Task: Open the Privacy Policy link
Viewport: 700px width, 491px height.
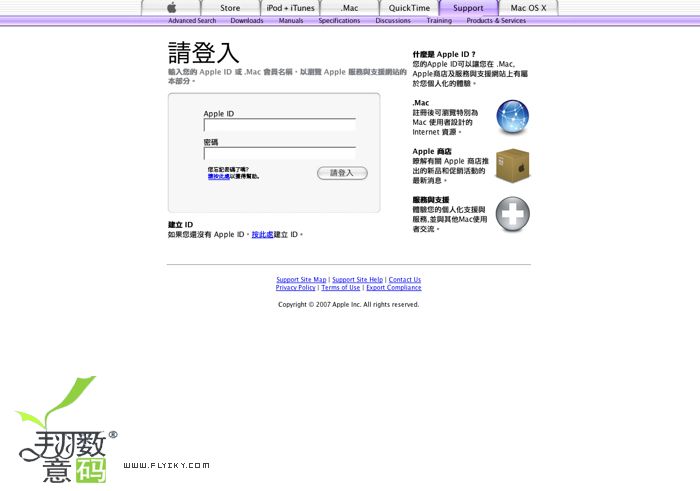Action: coord(296,287)
